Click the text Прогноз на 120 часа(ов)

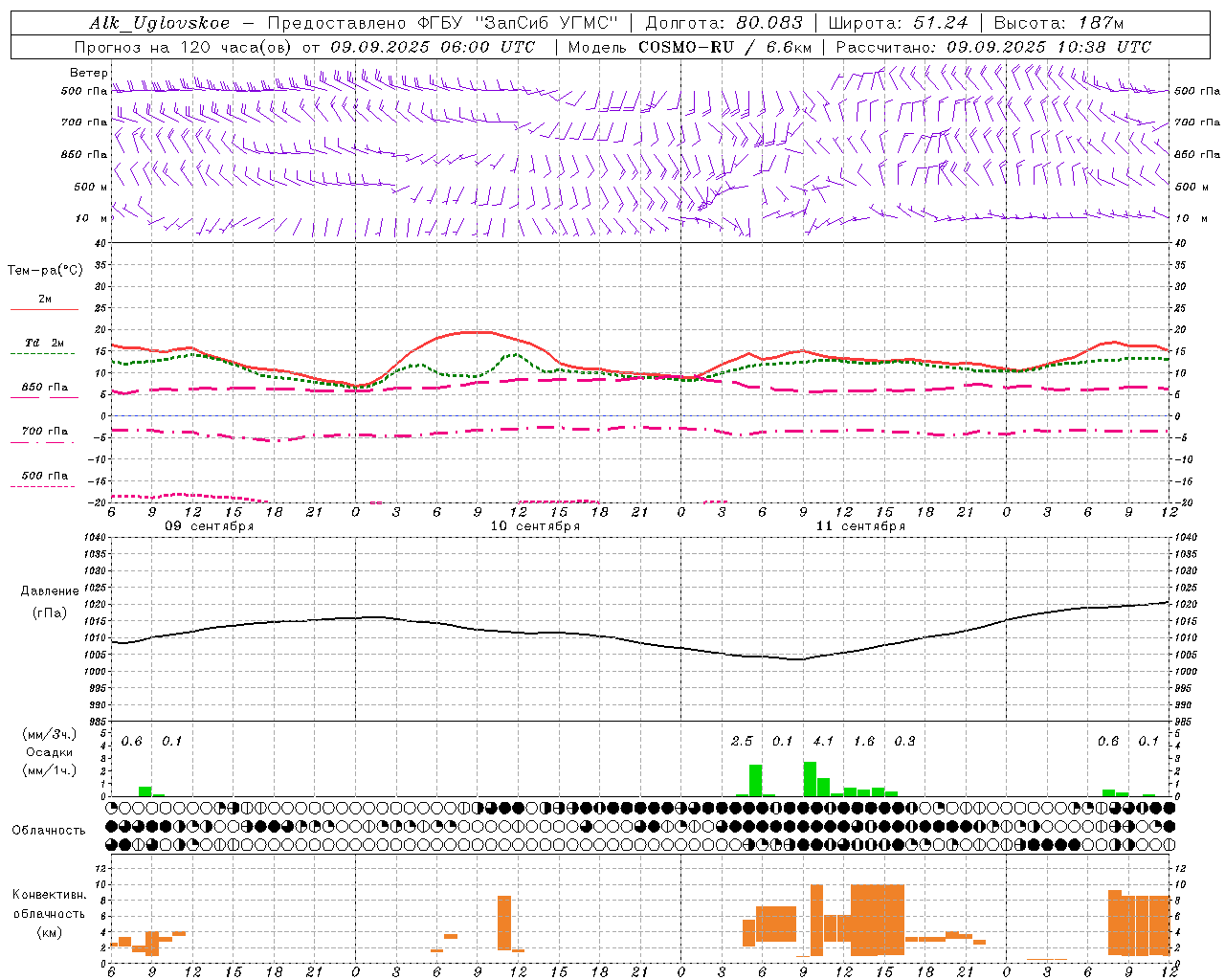coord(184,47)
